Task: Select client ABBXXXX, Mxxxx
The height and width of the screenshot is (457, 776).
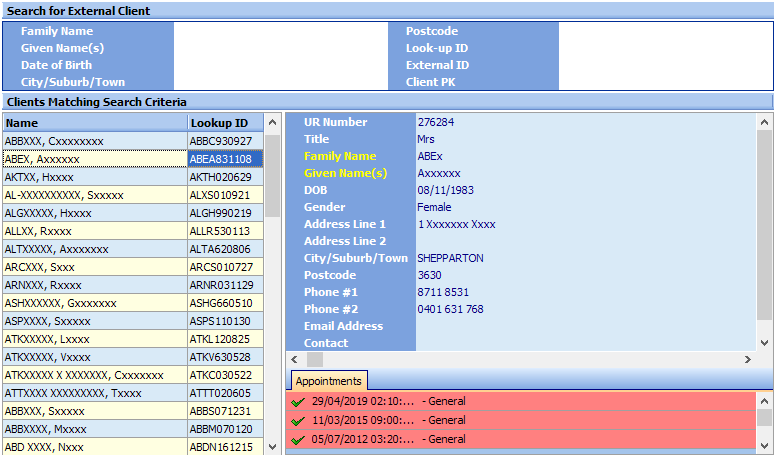Action: pyautogui.click(x=95, y=429)
